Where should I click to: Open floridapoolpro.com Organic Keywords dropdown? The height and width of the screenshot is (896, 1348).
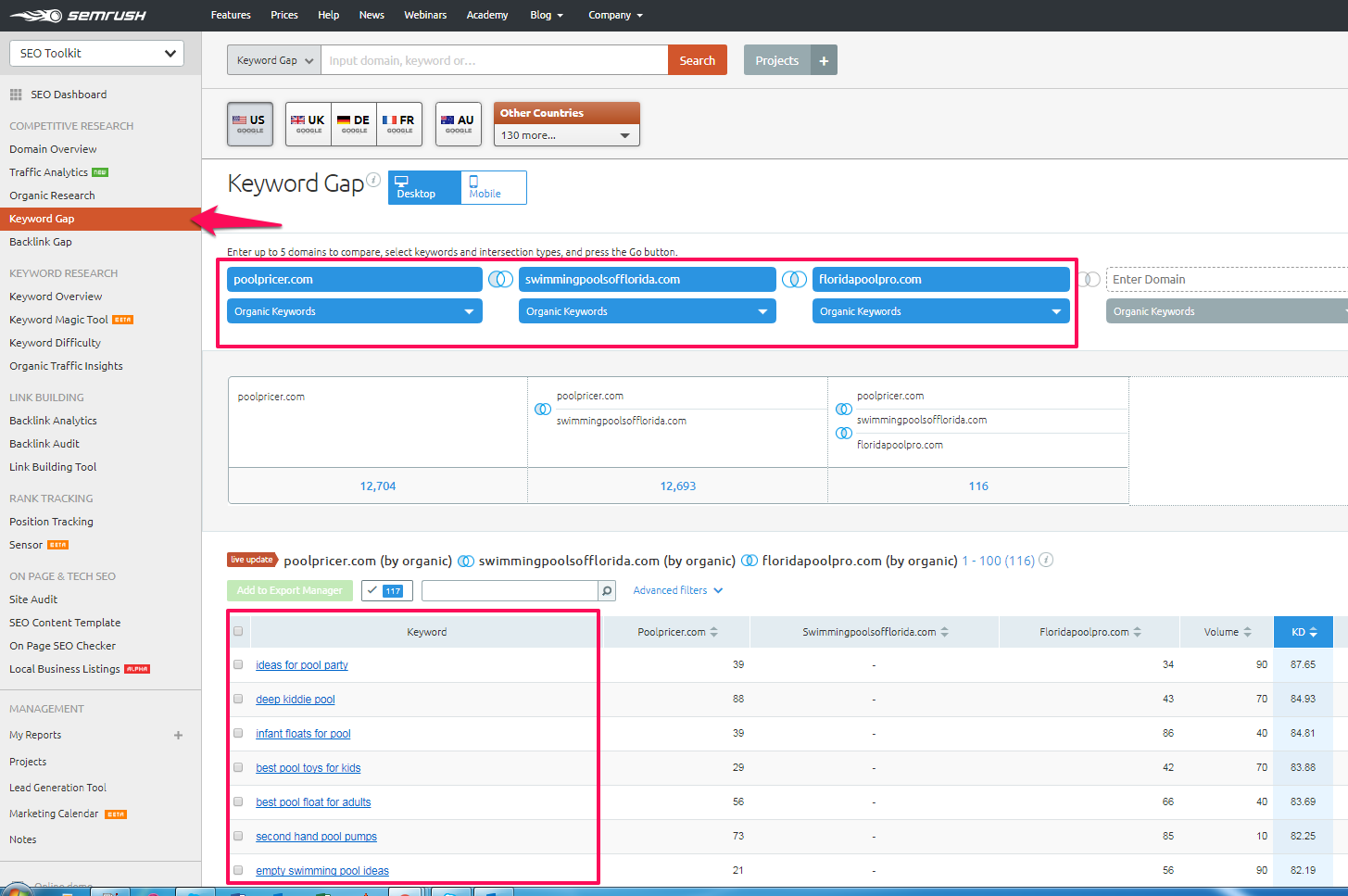point(940,311)
